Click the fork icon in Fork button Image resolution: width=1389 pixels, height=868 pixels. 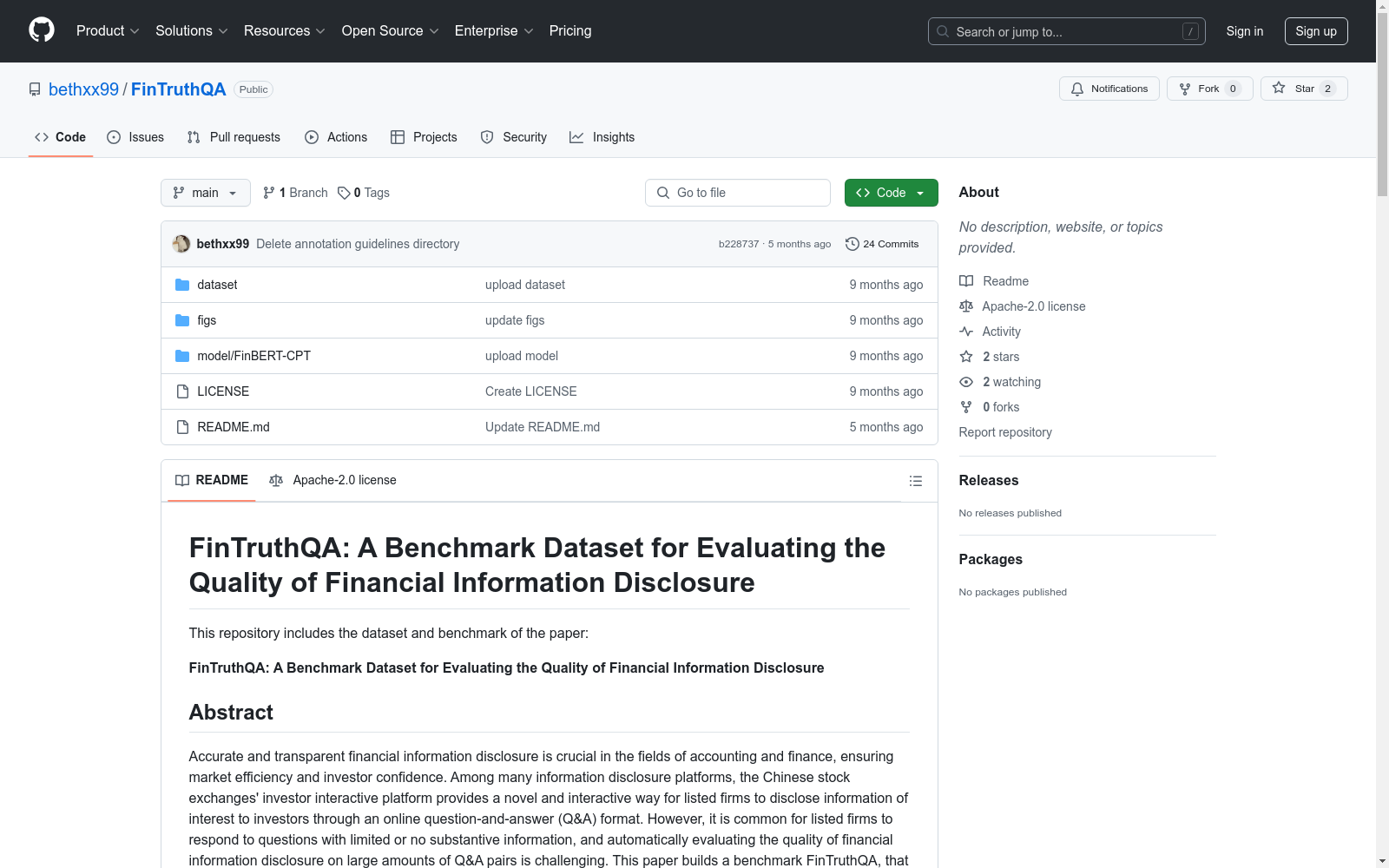pyautogui.click(x=1185, y=89)
